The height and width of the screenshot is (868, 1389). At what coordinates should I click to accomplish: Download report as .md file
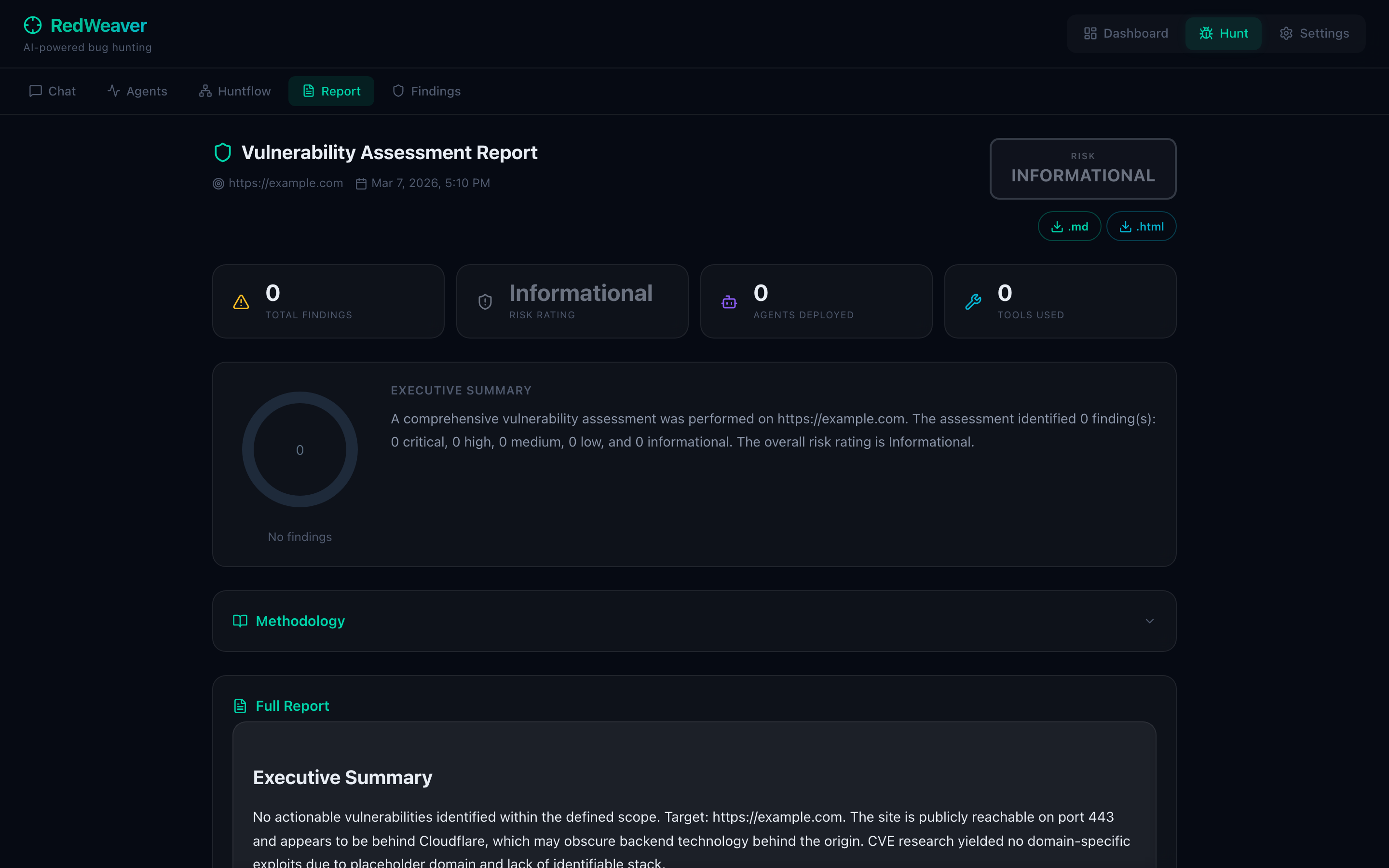[x=1069, y=227]
